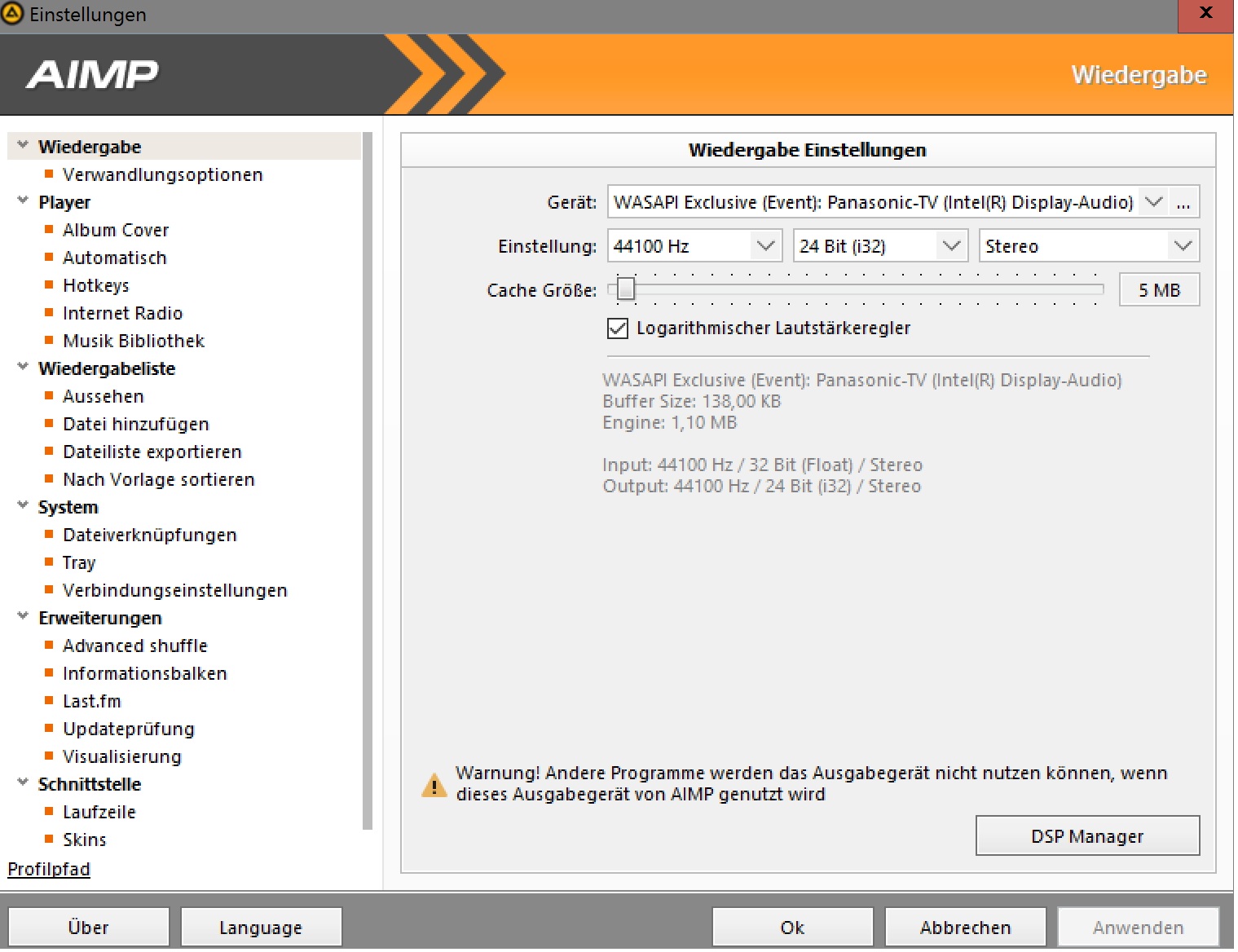
Task: Click the AIMP logo in the header
Action: (x=92, y=75)
